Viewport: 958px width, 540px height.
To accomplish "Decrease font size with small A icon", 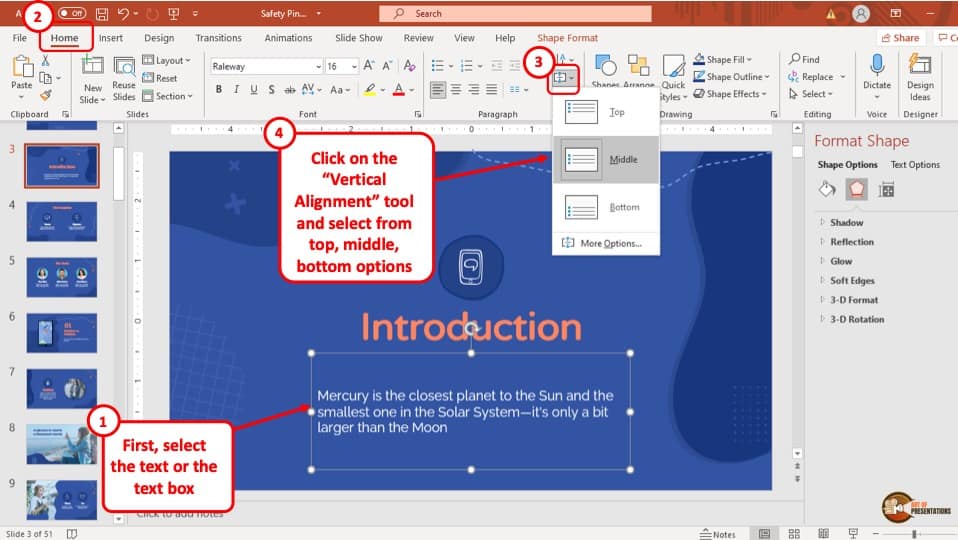I will click(x=387, y=65).
